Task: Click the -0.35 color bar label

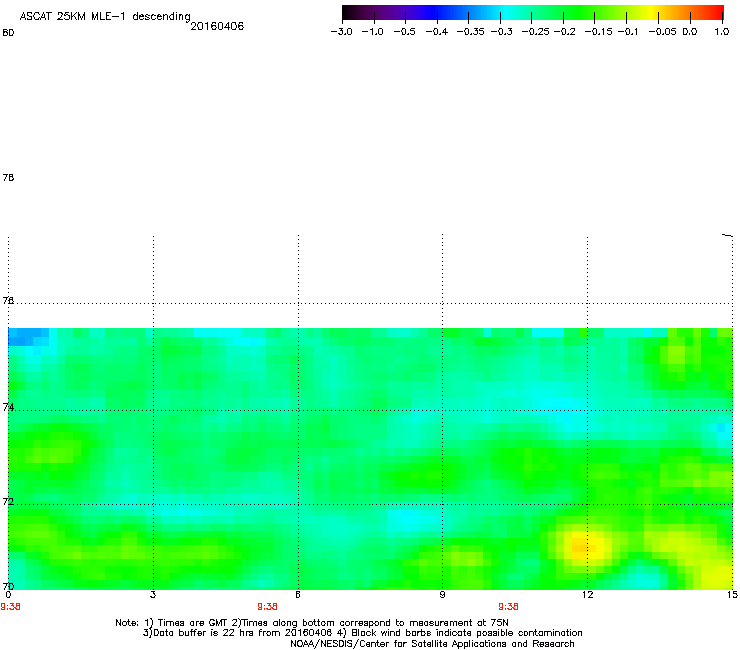Action: pyautogui.click(x=470, y=32)
